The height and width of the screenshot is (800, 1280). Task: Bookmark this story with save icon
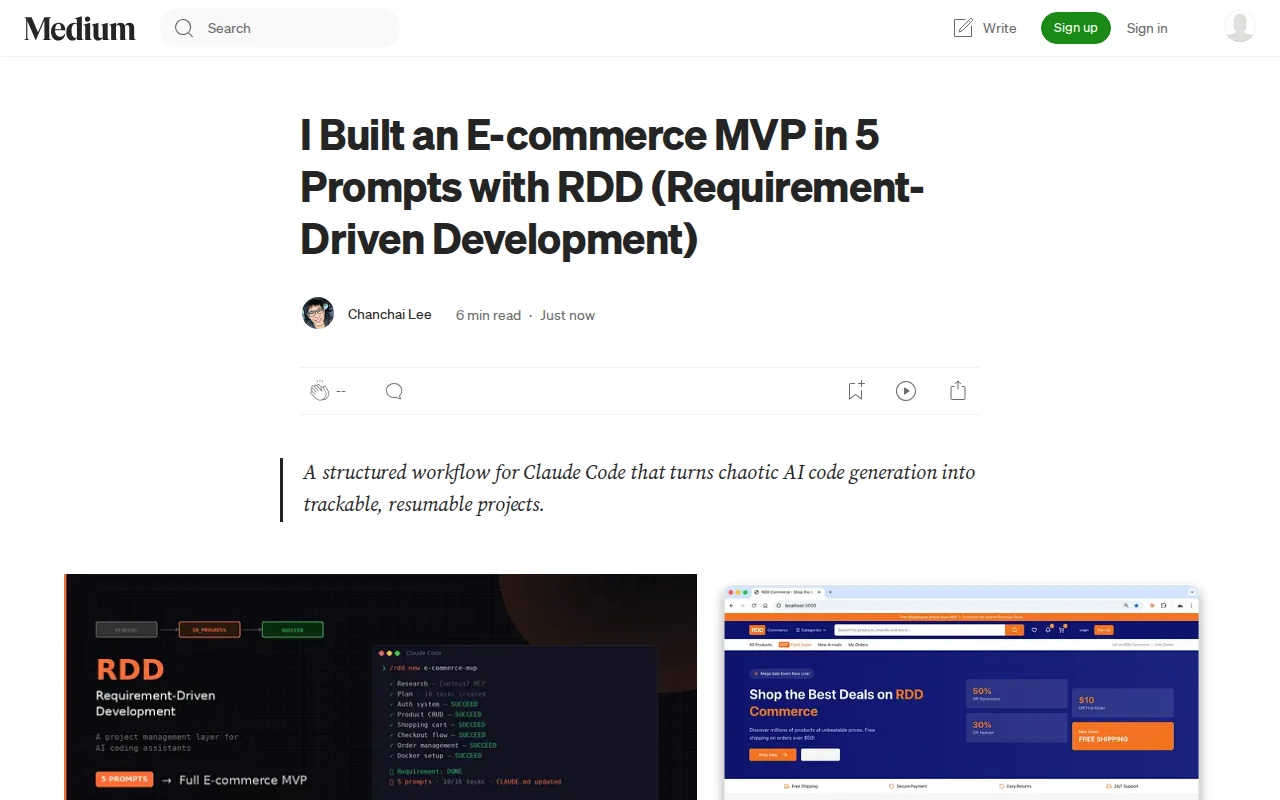(856, 391)
